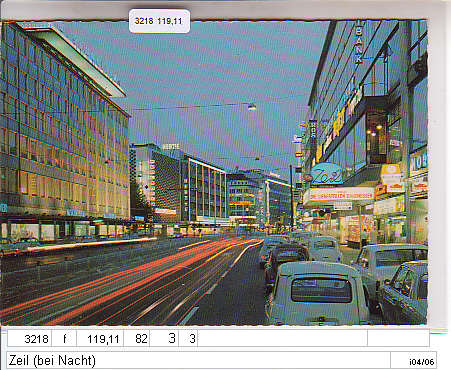Viewport: 451px width, 370px height.
Task: Click the vertical BANK neon sign
Action: click(359, 43)
